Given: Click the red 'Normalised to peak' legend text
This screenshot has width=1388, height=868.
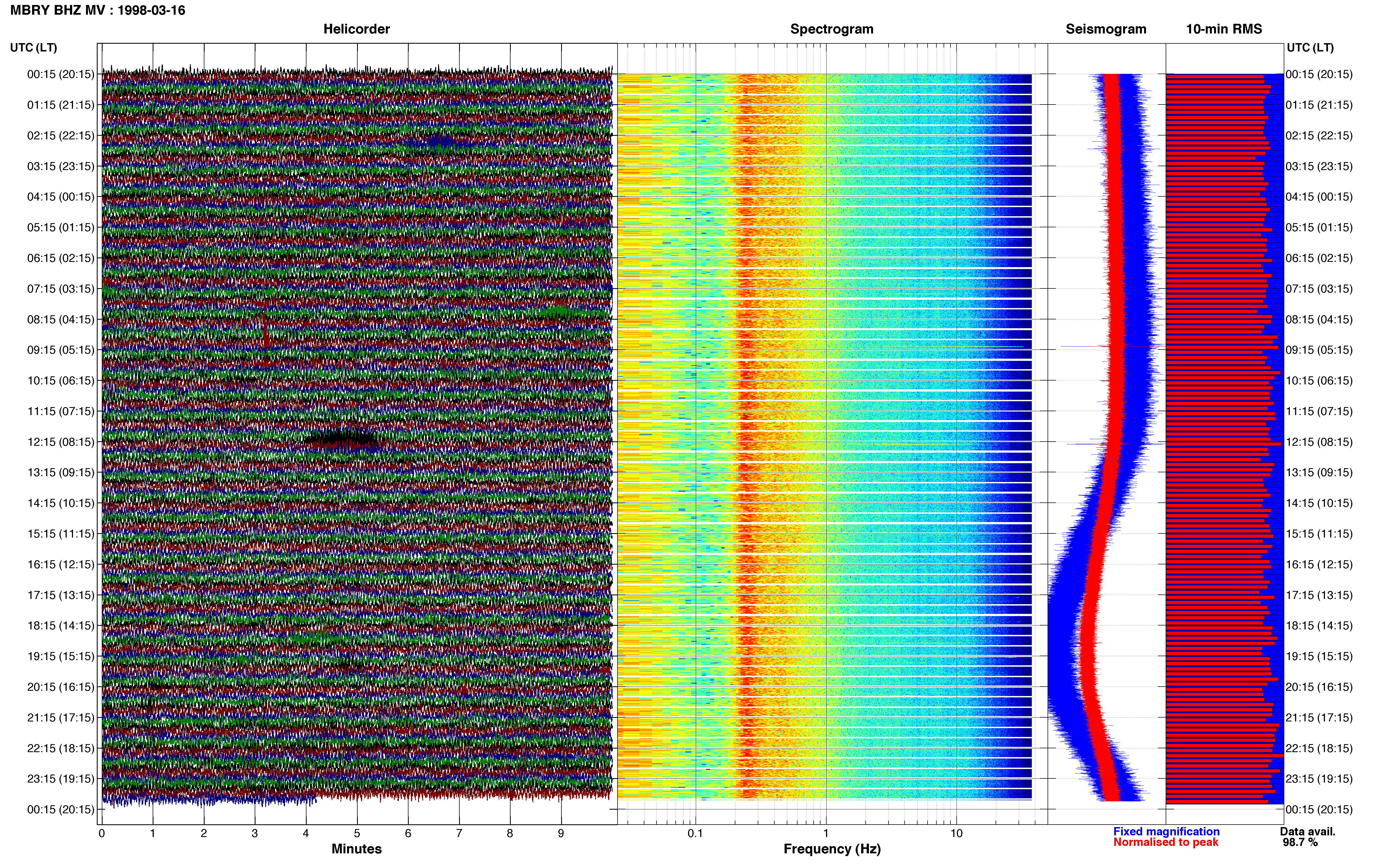Looking at the screenshot, I should coord(1165,843).
